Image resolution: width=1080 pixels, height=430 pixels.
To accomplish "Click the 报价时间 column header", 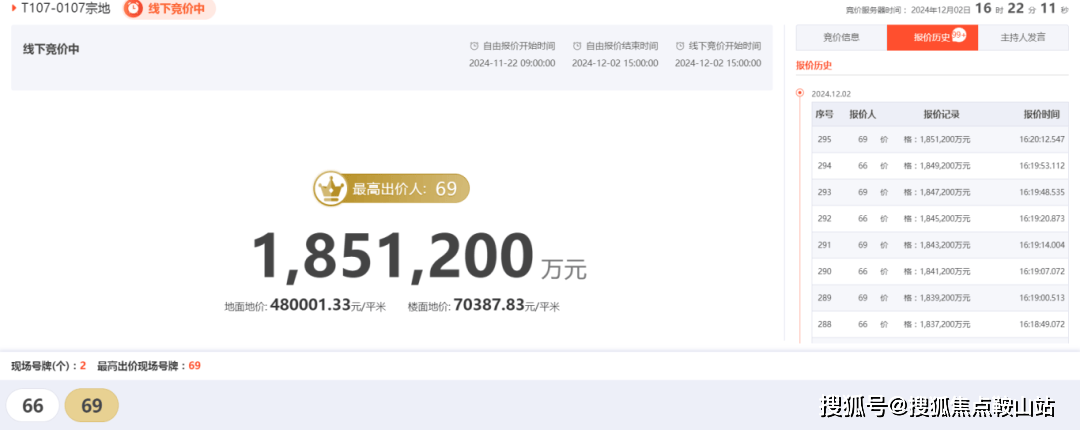I will point(1041,114).
